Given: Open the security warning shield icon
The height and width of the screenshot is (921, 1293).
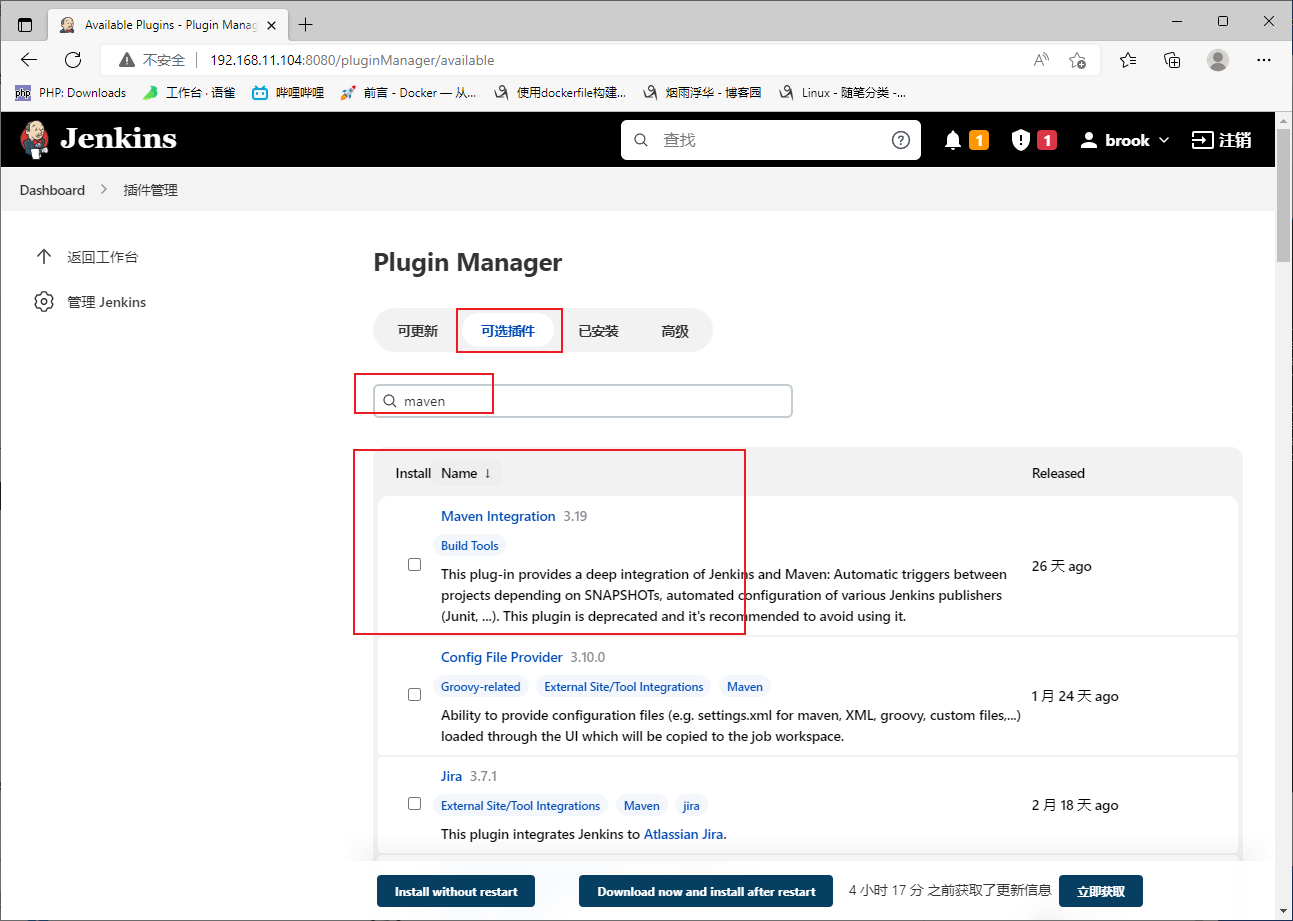Looking at the screenshot, I should (1020, 140).
